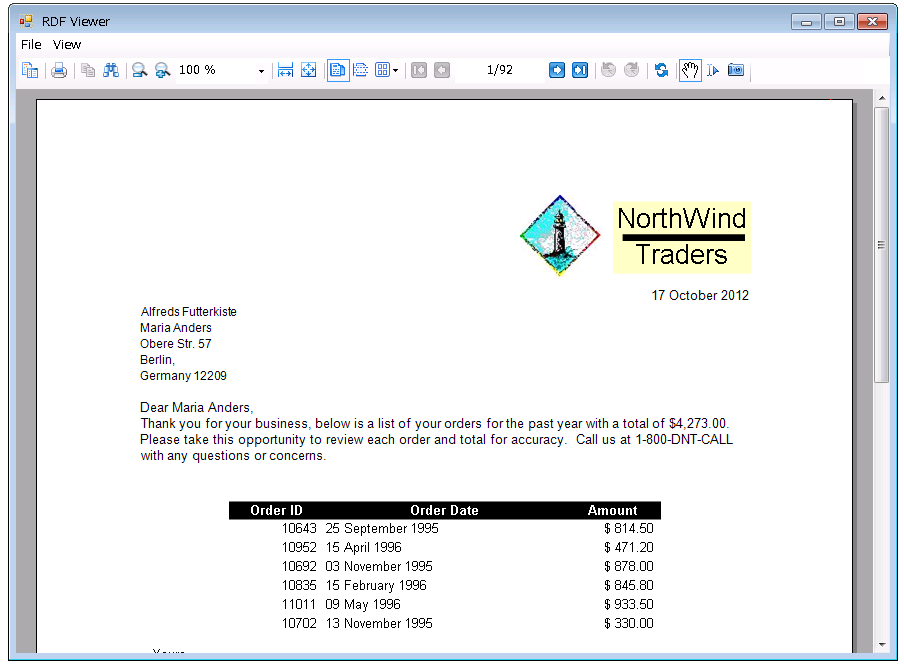Refresh the report with the refresh icon

[x=662, y=70]
